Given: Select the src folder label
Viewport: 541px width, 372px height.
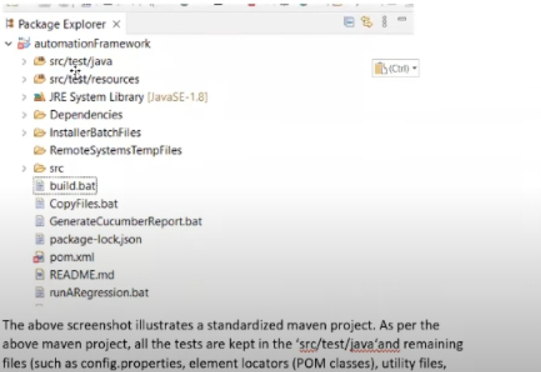Looking at the screenshot, I should point(57,168).
